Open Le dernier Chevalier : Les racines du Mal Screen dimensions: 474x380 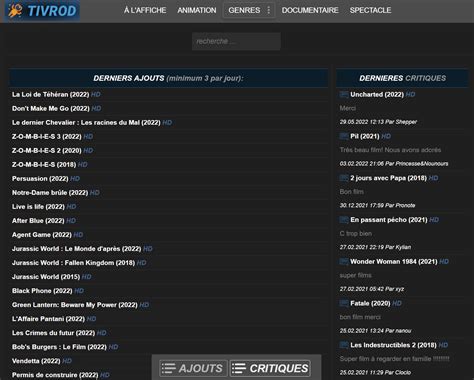tap(86, 122)
